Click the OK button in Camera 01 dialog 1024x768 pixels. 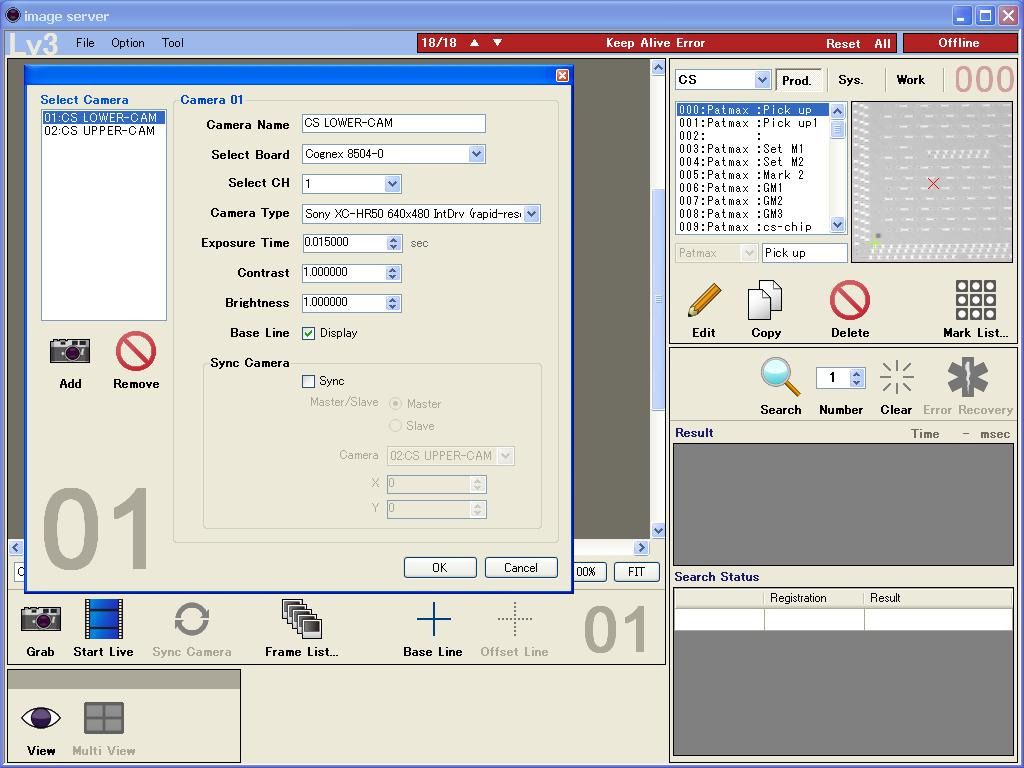(440, 567)
